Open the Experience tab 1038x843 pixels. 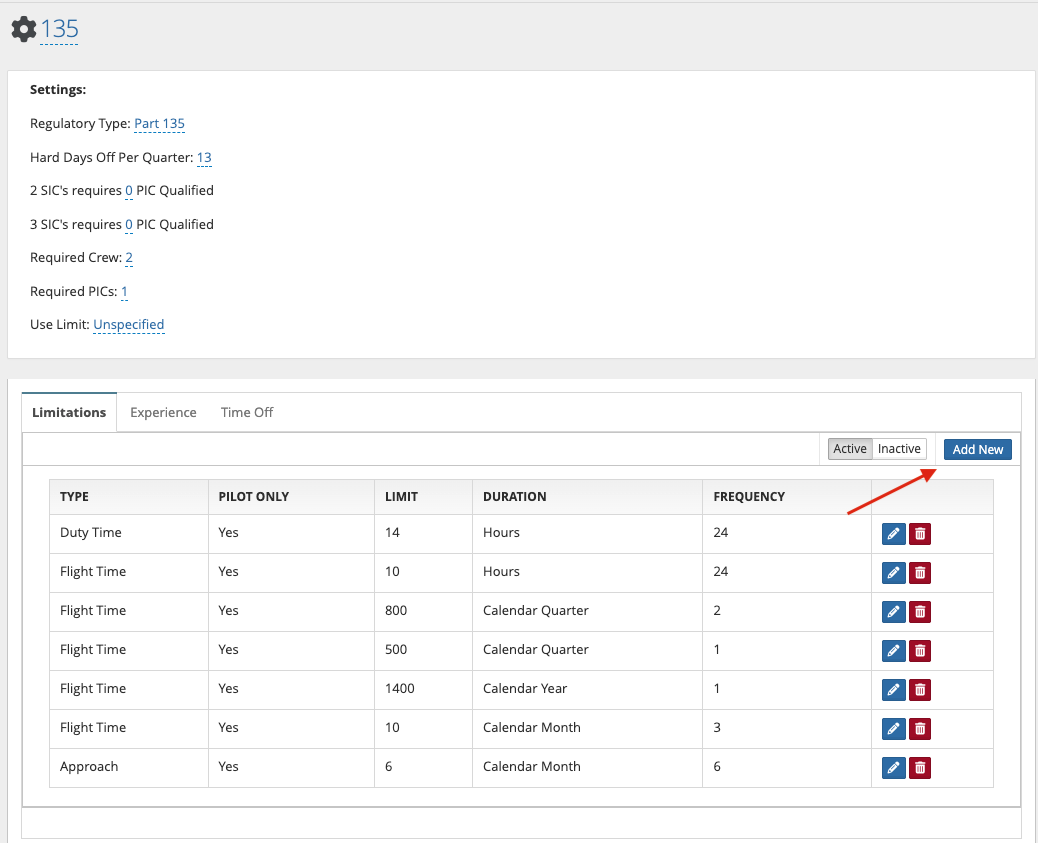tap(163, 412)
